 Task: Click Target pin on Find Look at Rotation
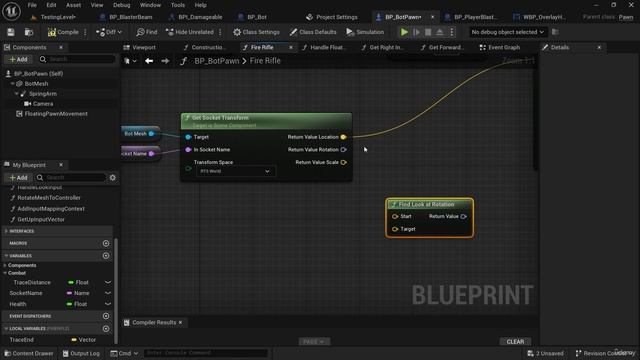pyautogui.click(x=395, y=229)
